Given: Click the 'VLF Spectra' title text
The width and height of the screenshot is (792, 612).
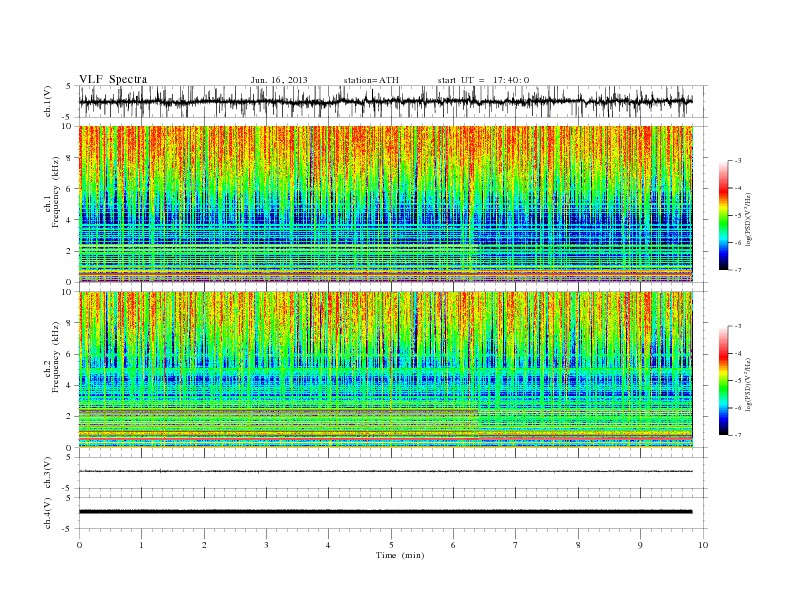Looking at the screenshot, I should [113, 79].
